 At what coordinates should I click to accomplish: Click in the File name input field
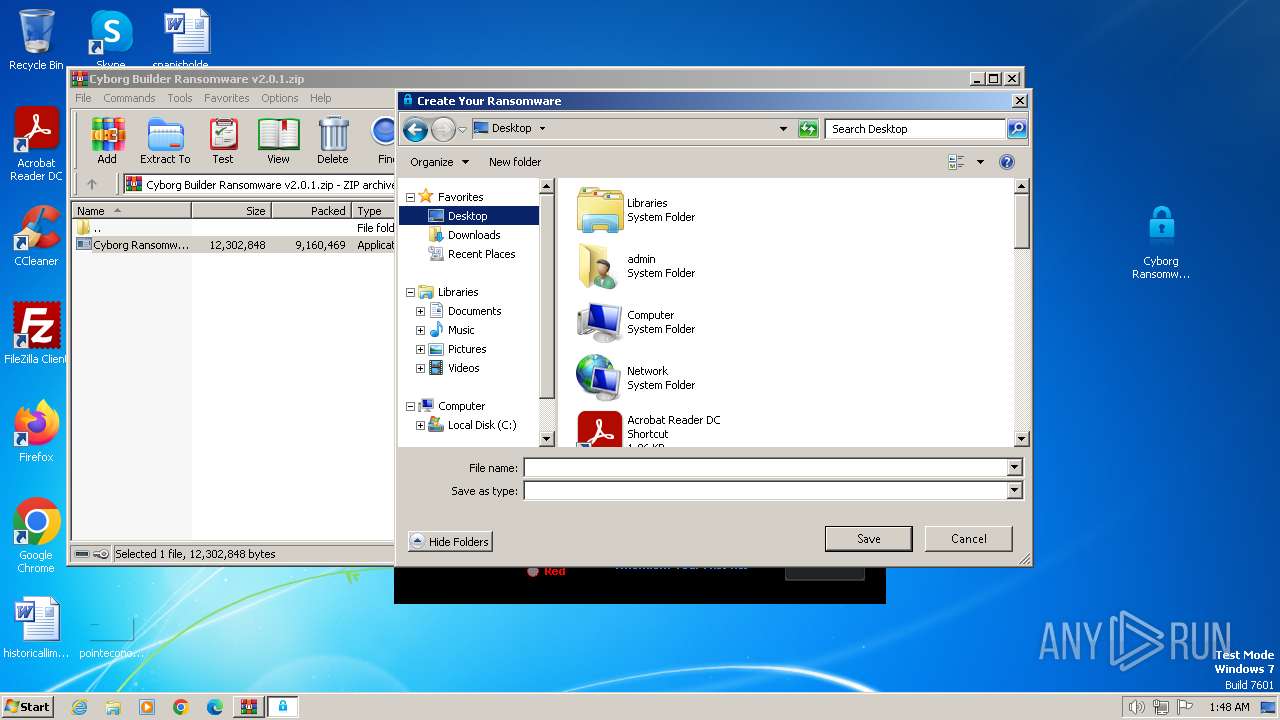click(x=766, y=467)
